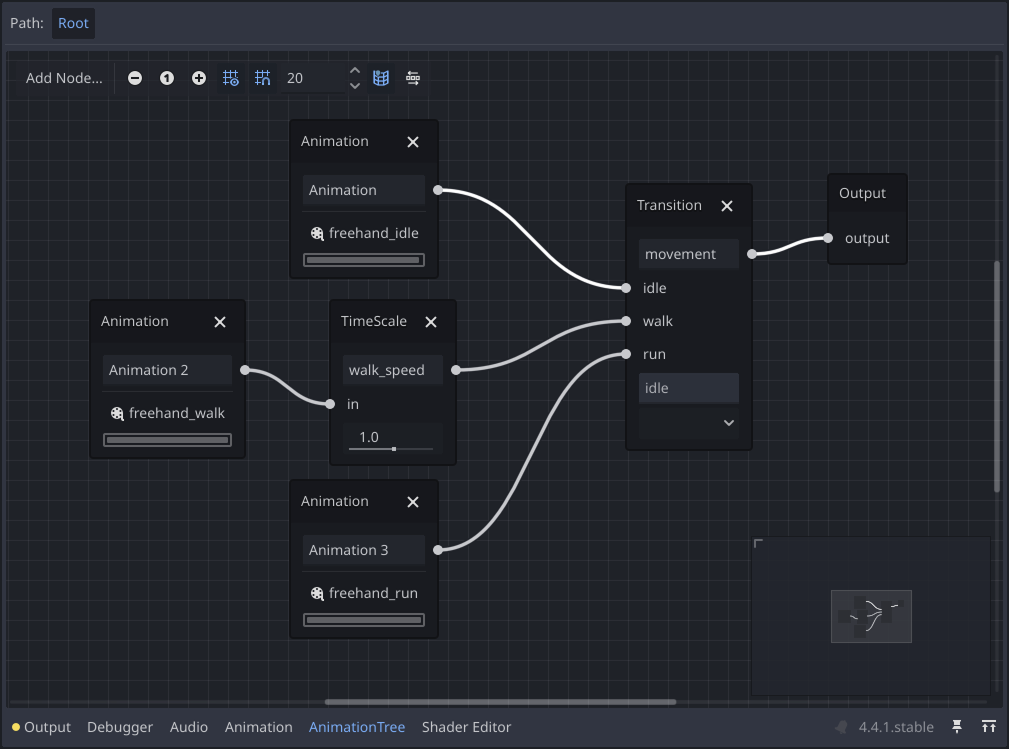1009x749 pixels.
Task: Click the minimap resize corner handle
Action: (758, 544)
